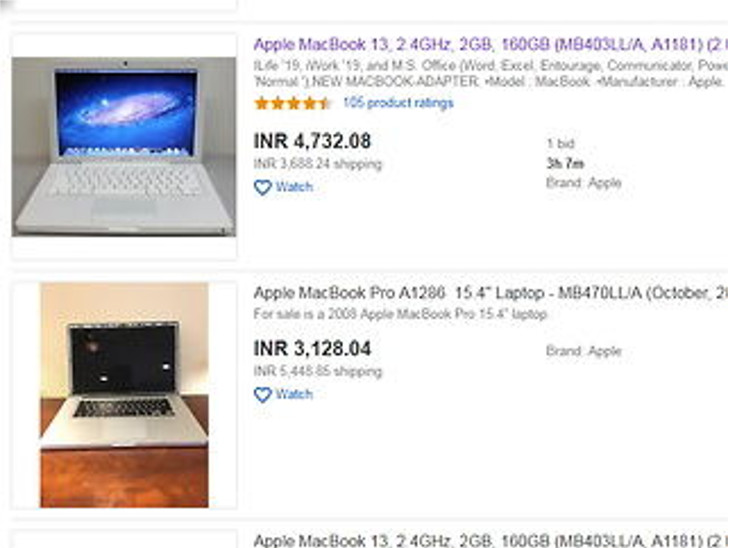Image resolution: width=730 pixels, height=548 pixels.
Task: Click the orange star rating icons
Action: coord(292,103)
